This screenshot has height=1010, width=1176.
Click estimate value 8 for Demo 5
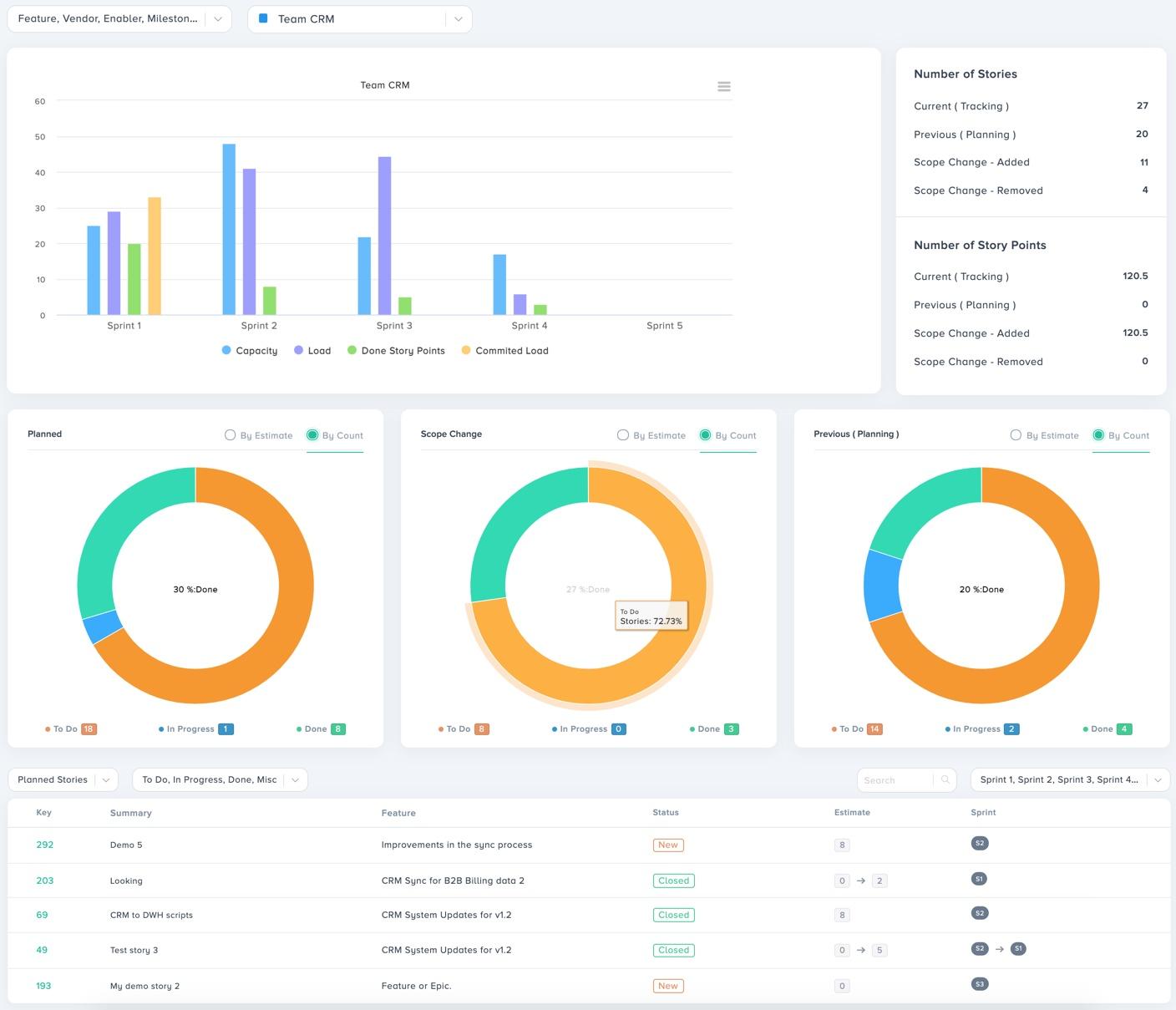coord(842,845)
